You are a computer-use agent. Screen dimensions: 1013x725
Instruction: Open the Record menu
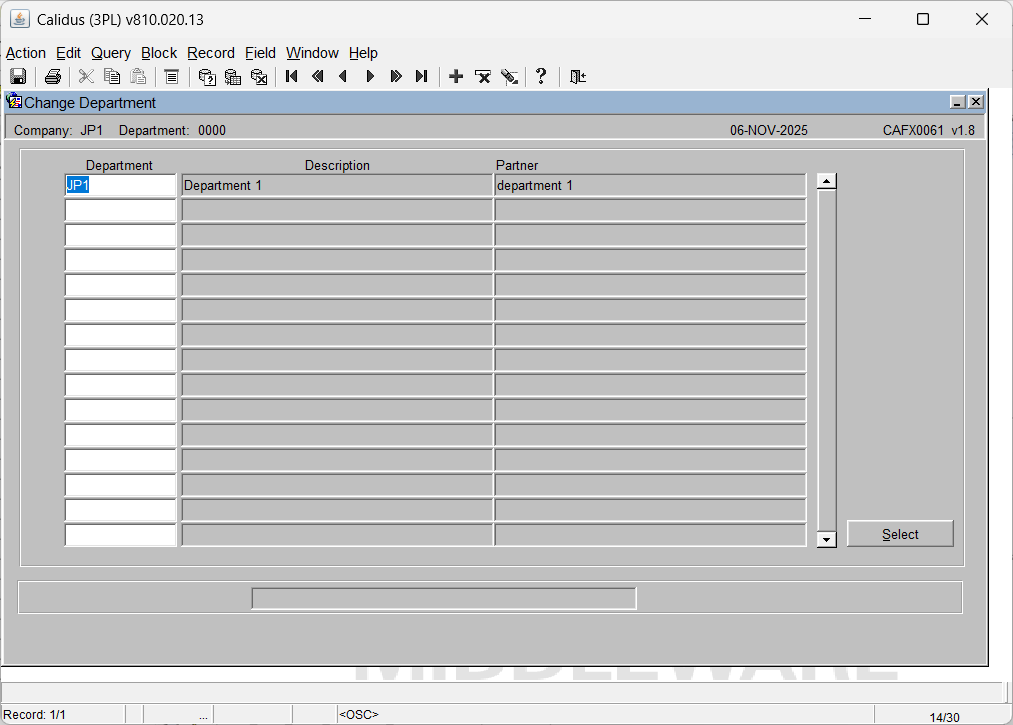point(211,53)
